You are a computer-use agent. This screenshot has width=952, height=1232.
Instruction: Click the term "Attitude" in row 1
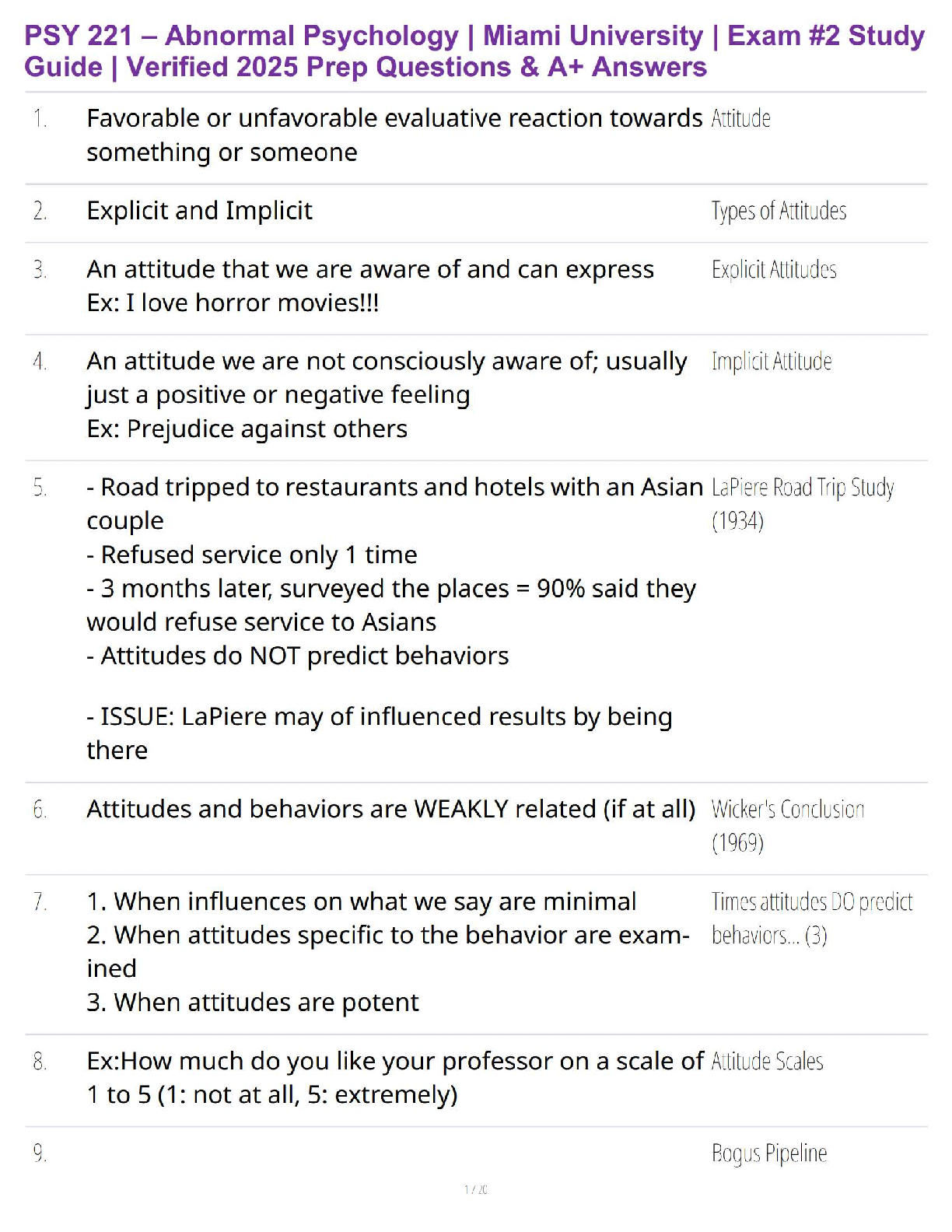click(x=740, y=119)
